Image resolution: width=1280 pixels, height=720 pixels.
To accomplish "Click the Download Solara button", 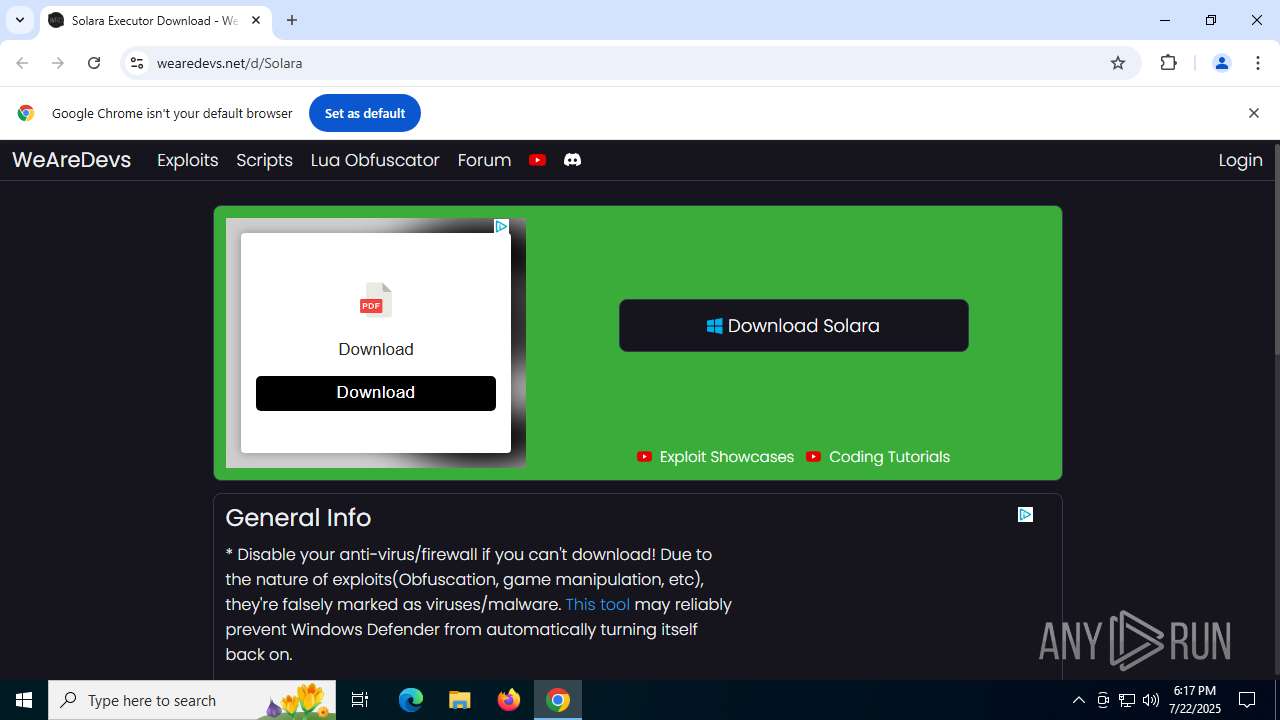I will click(x=794, y=325).
